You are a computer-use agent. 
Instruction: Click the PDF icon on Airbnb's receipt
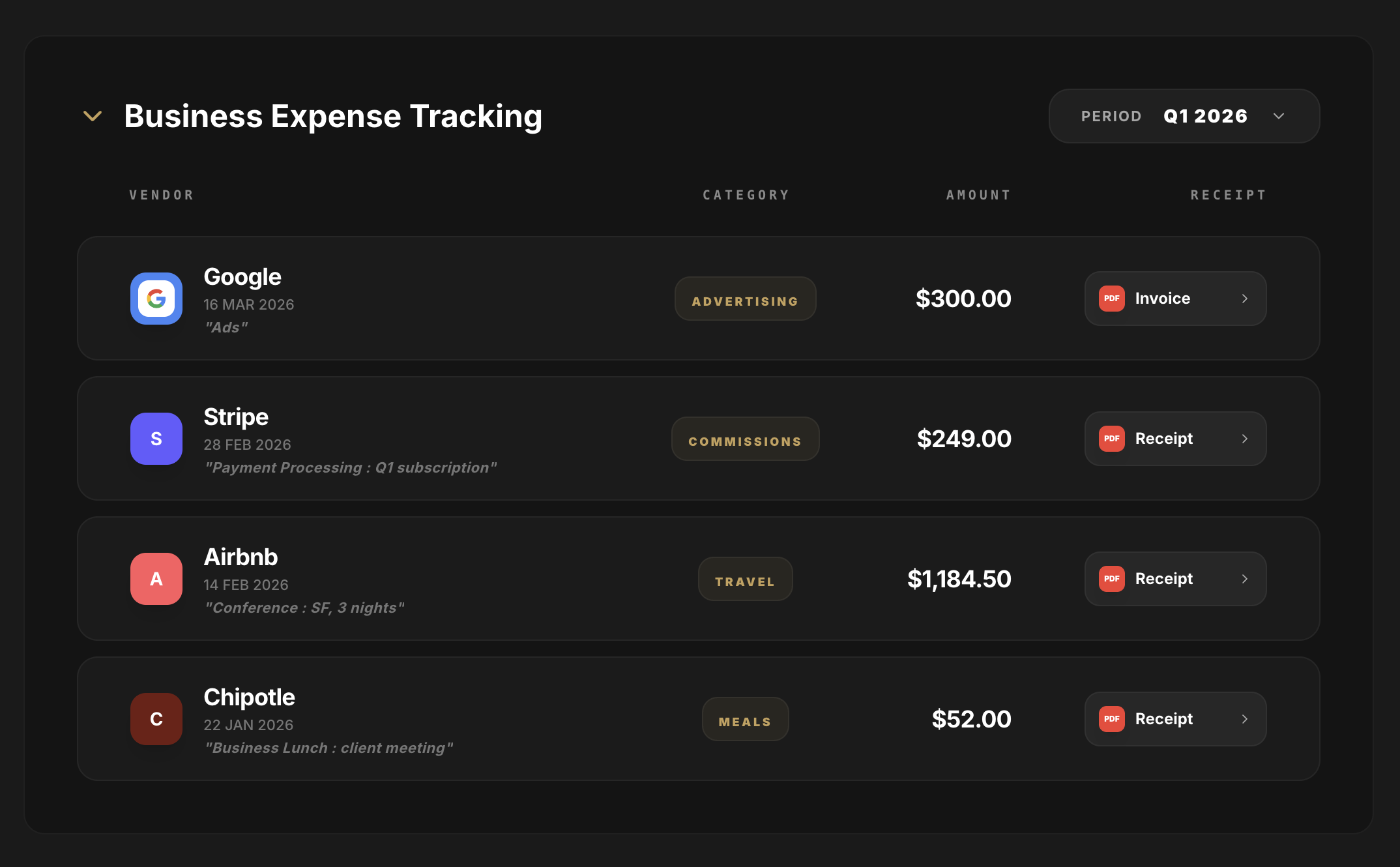(x=1112, y=579)
